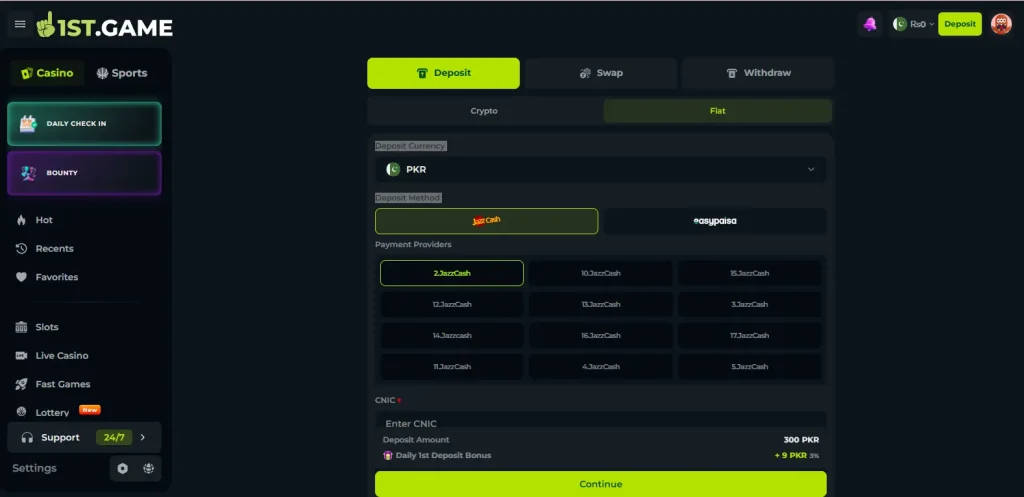Image resolution: width=1024 pixels, height=497 pixels.
Task: Open the Hot games section
Action: 44,220
